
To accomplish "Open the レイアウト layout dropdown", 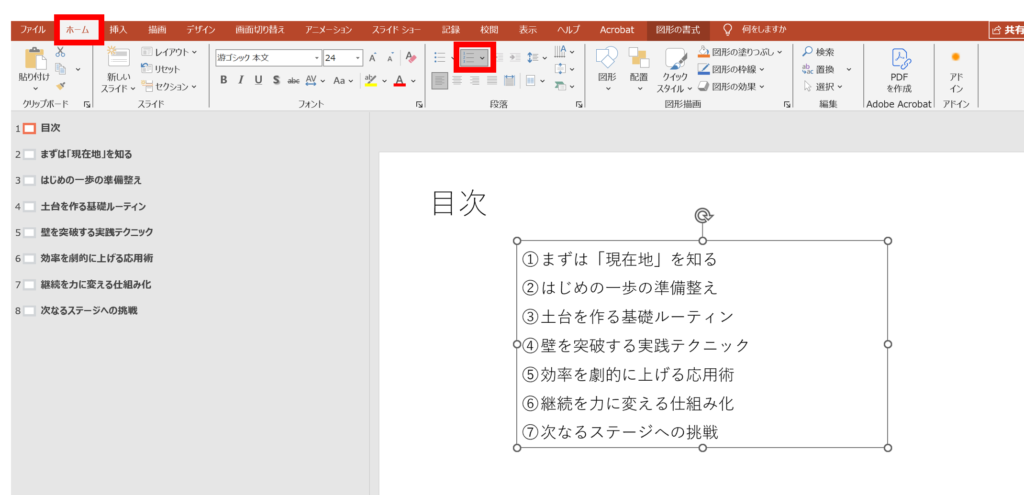I will click(168, 51).
